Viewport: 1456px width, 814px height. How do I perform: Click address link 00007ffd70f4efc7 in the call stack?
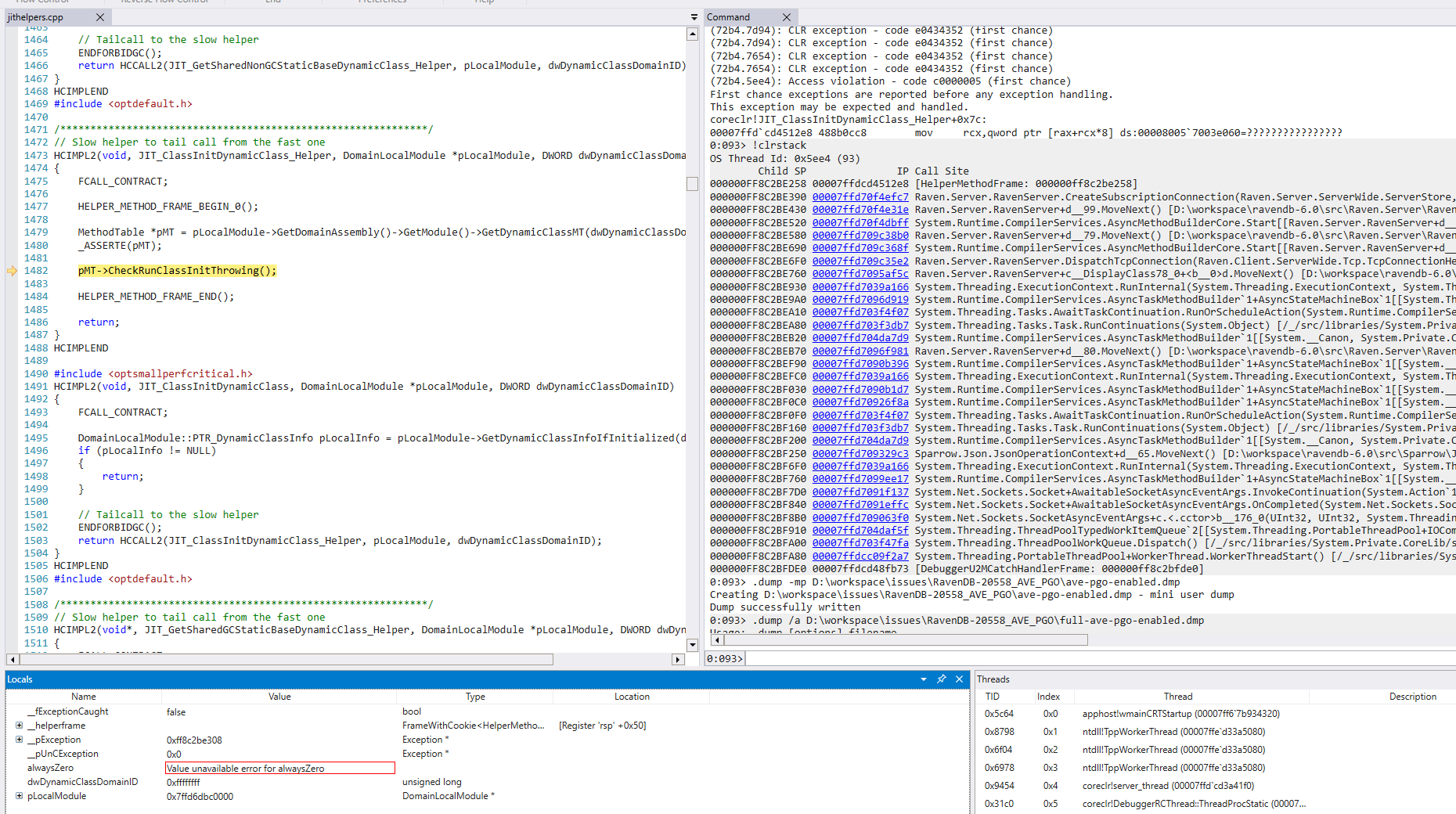point(859,196)
